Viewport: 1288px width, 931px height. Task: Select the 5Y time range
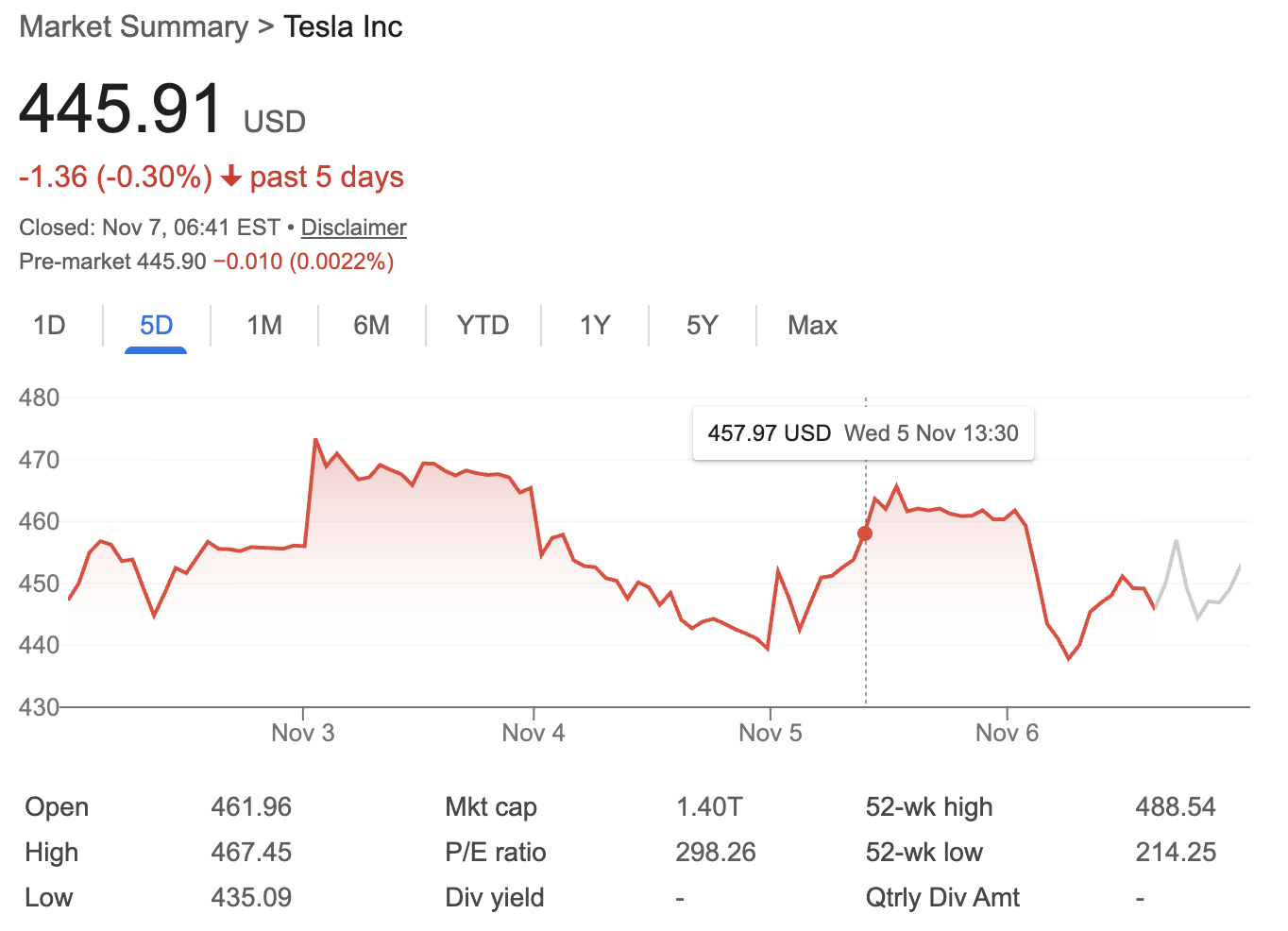pyautogui.click(x=702, y=325)
